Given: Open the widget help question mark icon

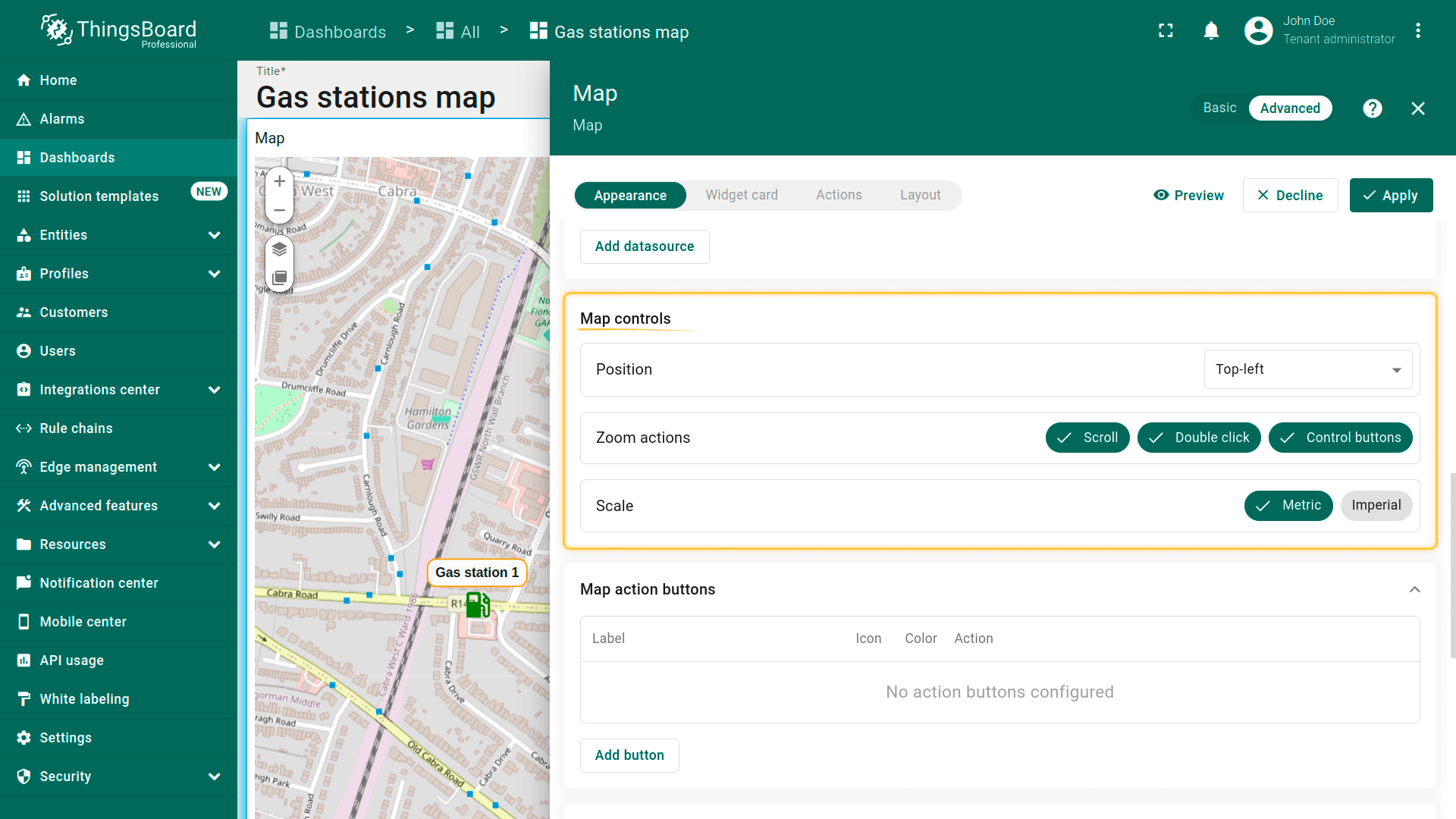Looking at the screenshot, I should [x=1372, y=108].
